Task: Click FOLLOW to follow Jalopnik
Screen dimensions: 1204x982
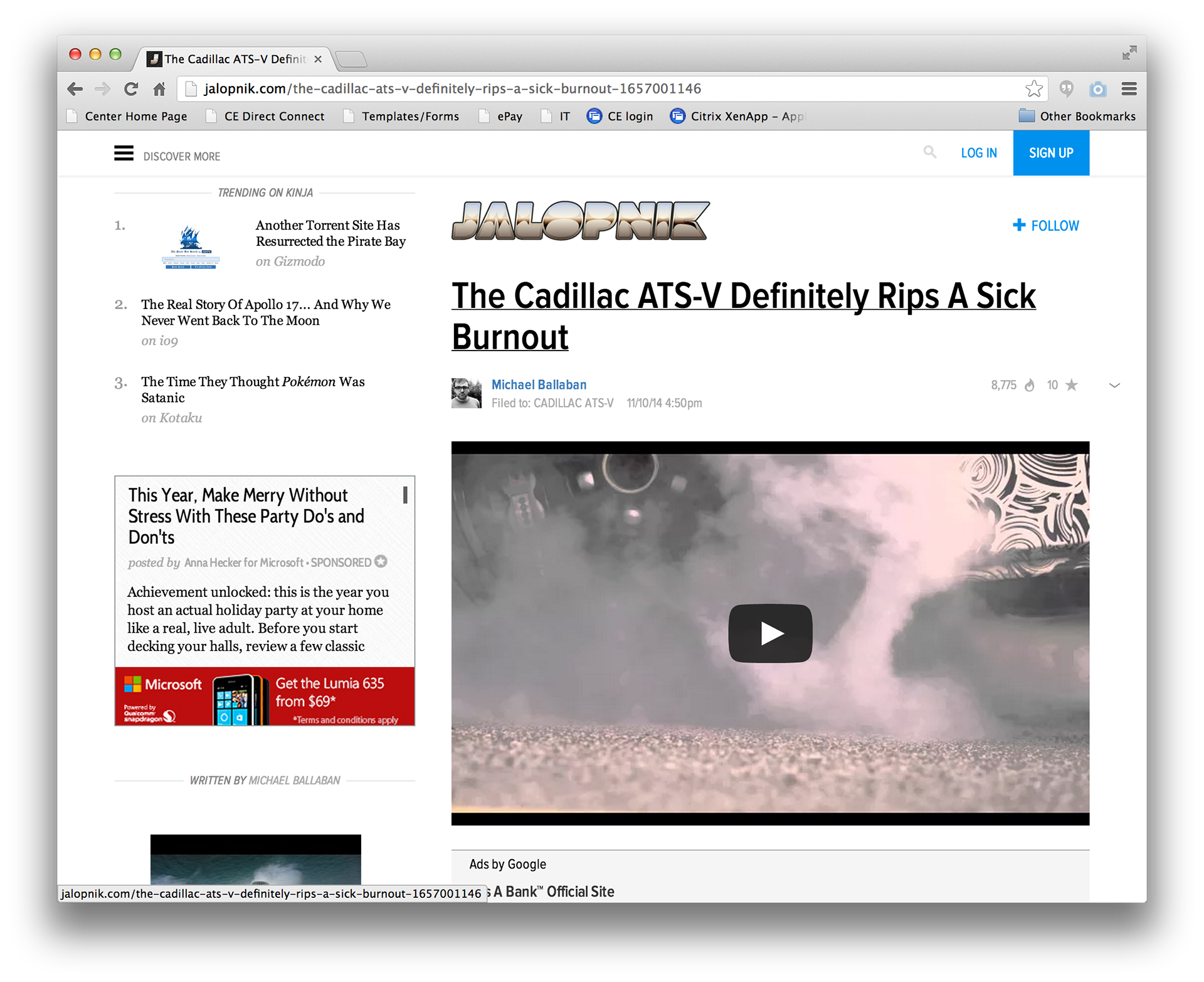Action: click(x=1055, y=226)
